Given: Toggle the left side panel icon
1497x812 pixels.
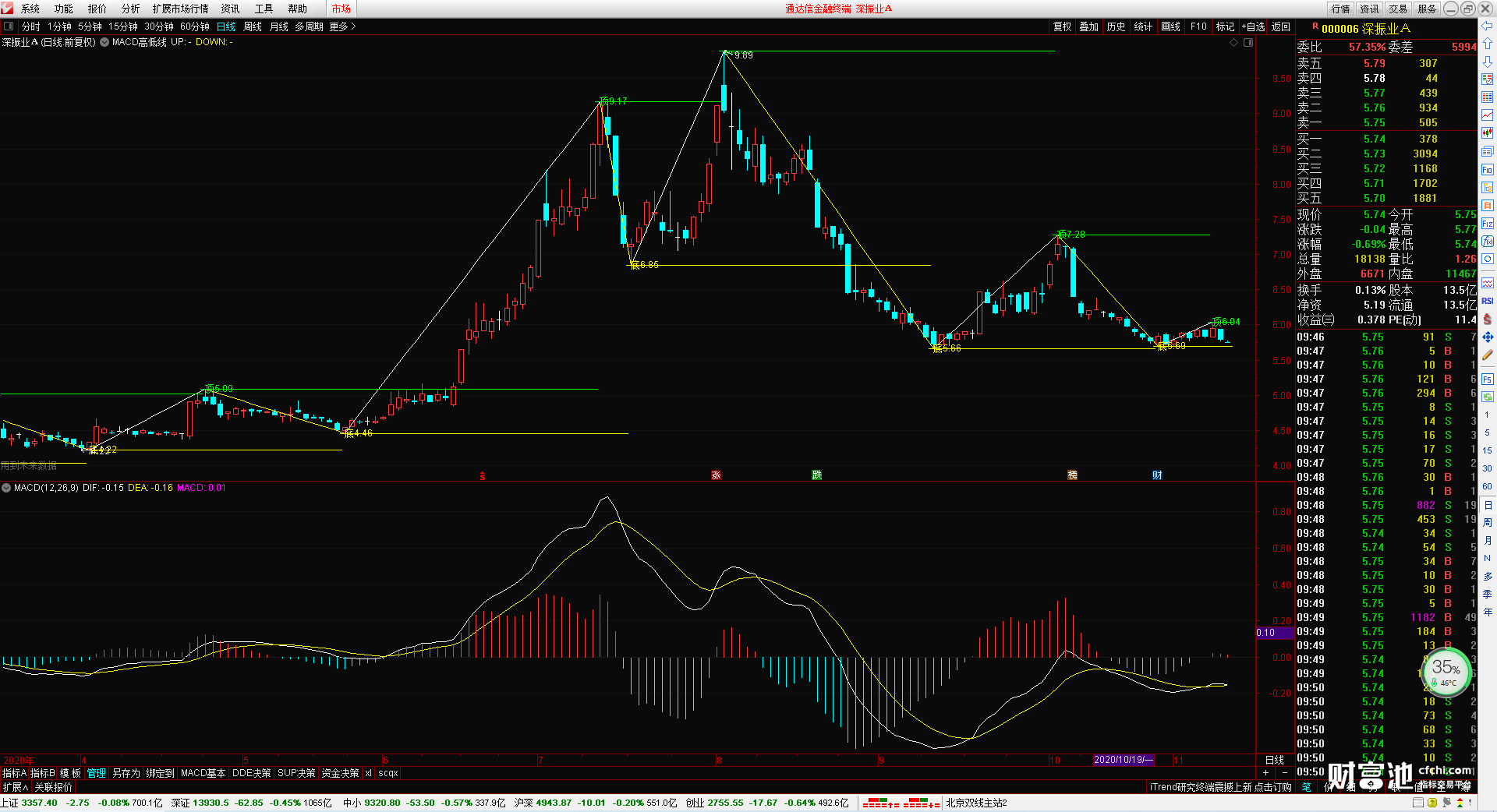Looking at the screenshot, I should (9, 26).
